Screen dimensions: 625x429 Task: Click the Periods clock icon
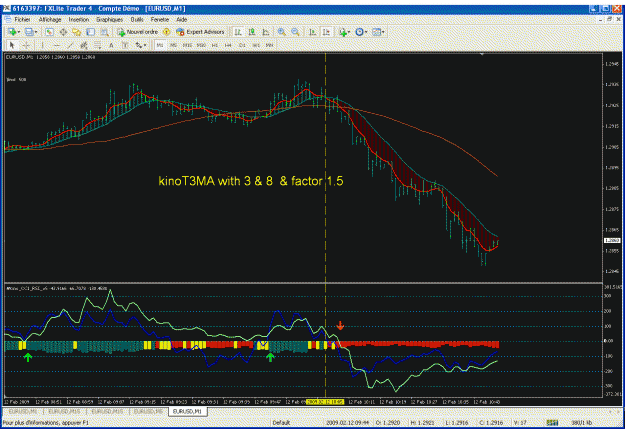click(359, 32)
